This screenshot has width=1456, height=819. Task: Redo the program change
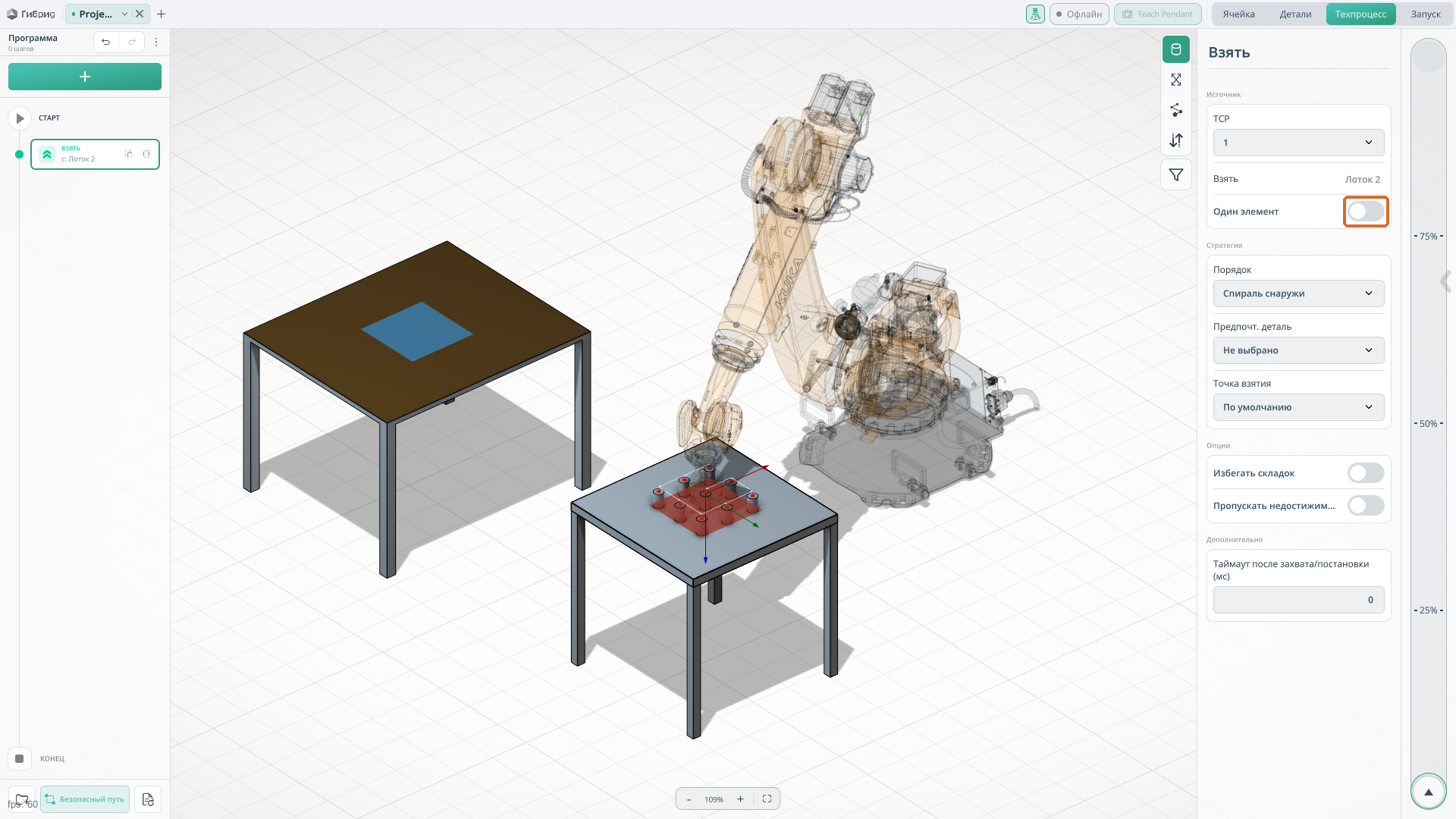[x=132, y=42]
